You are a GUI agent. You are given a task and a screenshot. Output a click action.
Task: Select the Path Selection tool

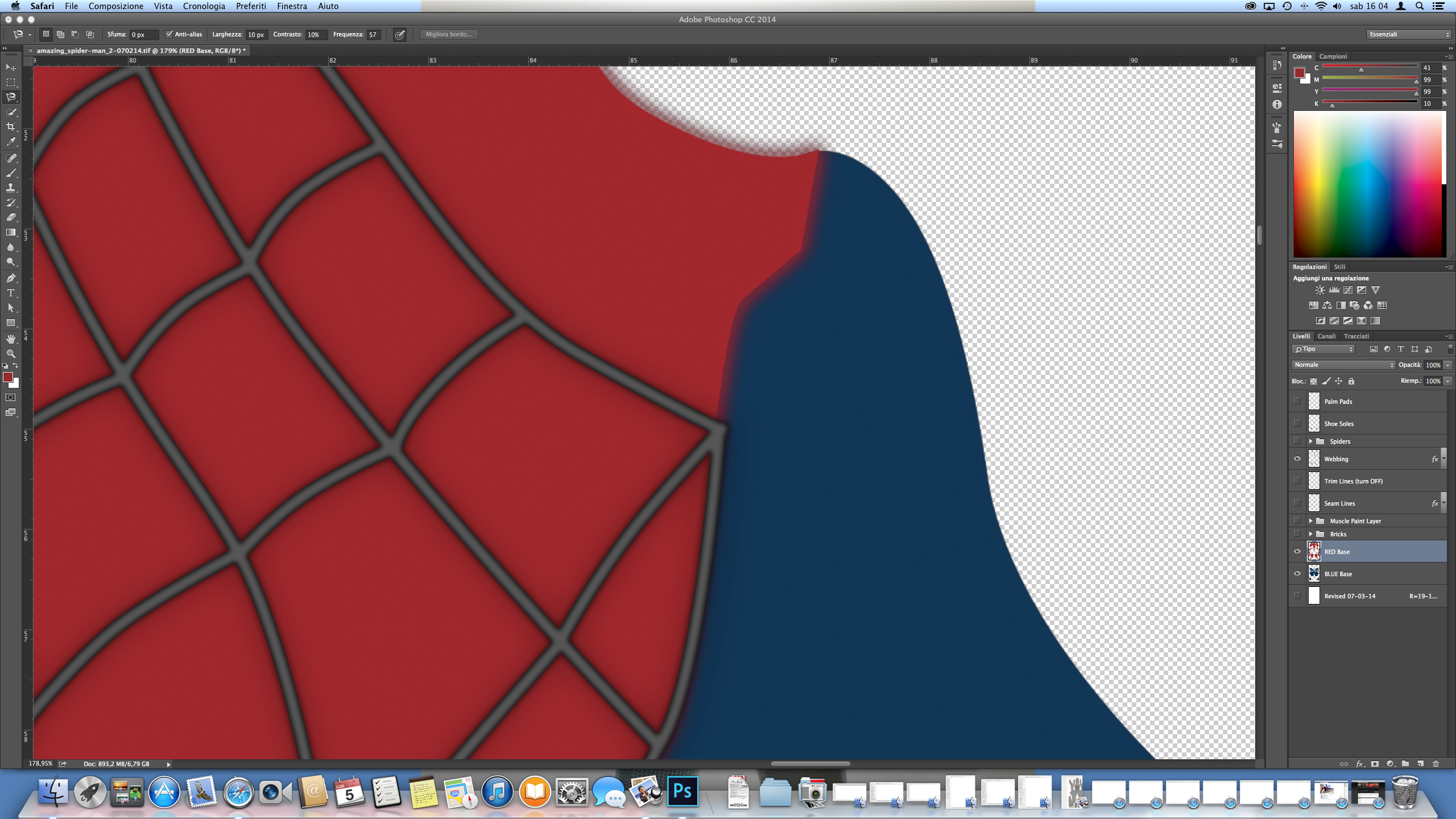[x=11, y=308]
